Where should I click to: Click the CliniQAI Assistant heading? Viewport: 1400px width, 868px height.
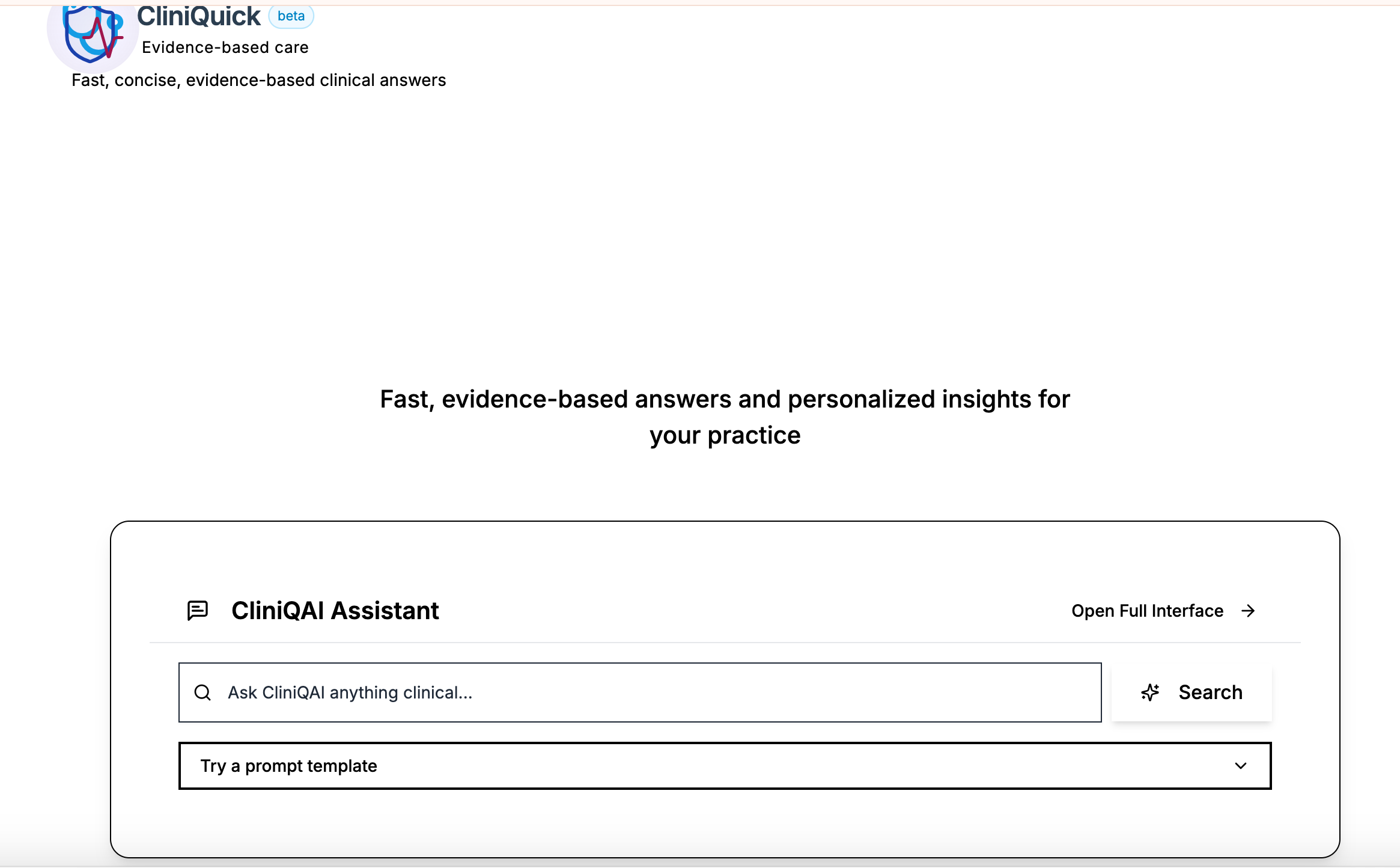[335, 611]
